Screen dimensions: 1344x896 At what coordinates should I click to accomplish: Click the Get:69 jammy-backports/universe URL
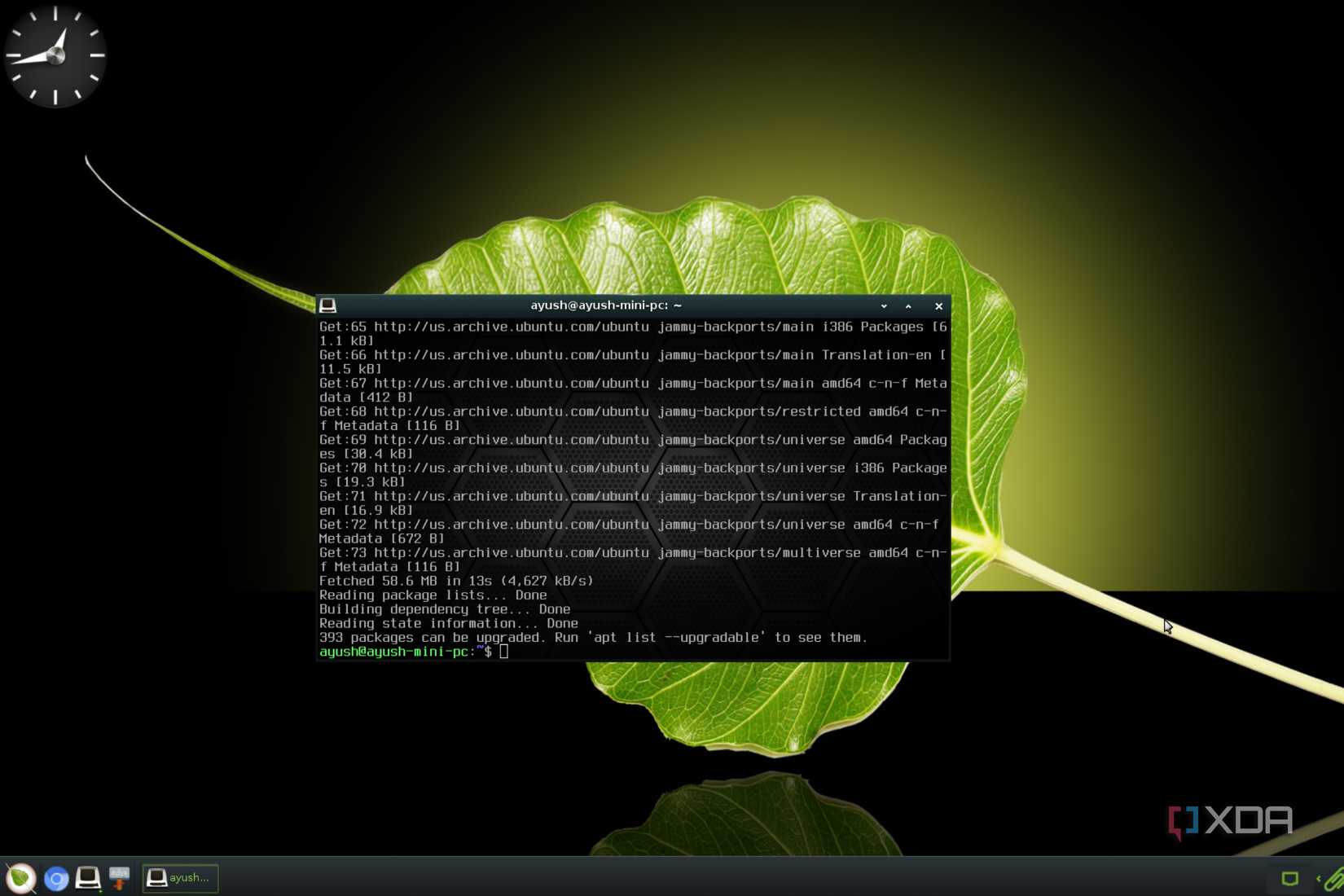pyautogui.click(x=511, y=440)
